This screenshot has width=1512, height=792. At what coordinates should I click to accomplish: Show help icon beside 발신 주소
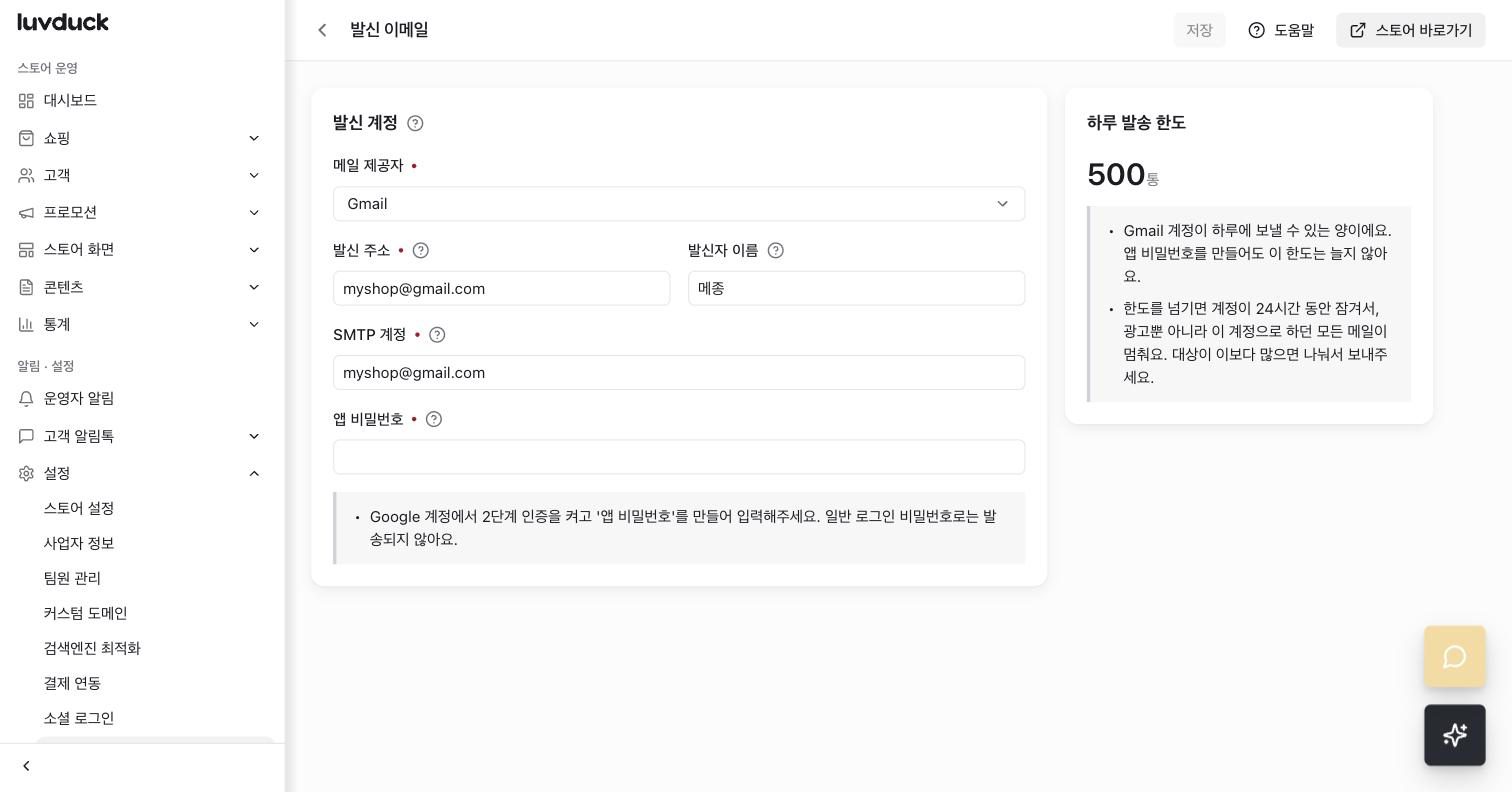click(x=420, y=250)
